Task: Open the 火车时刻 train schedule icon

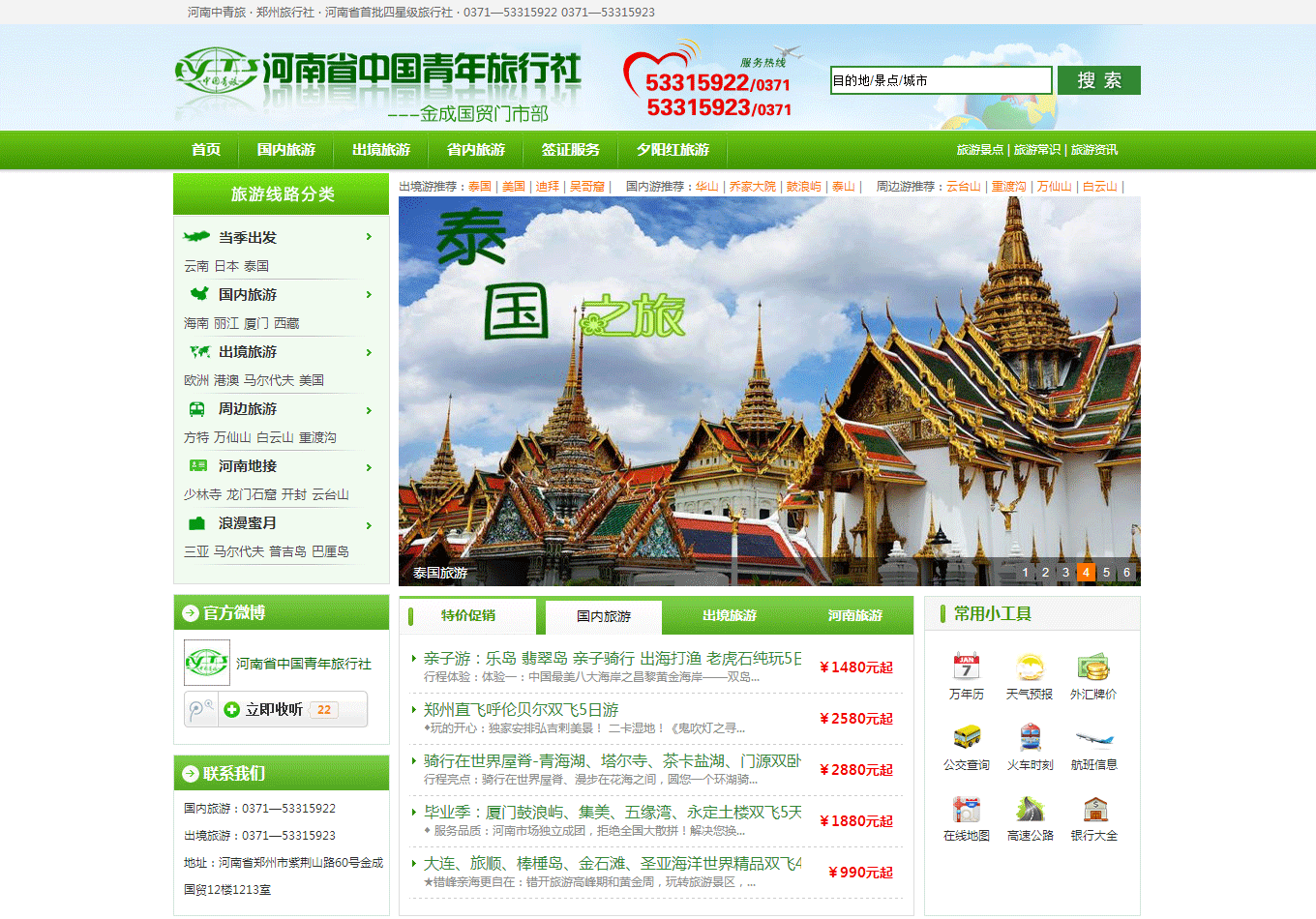Action: click(x=1030, y=737)
